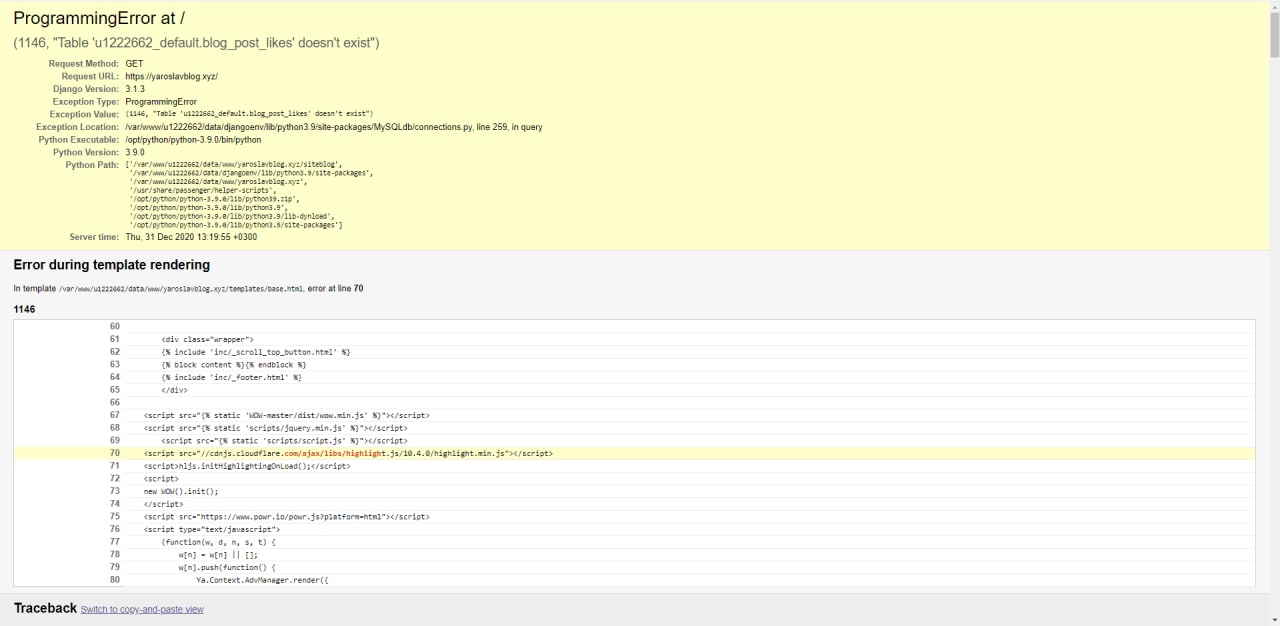The height and width of the screenshot is (626, 1280).
Task: Click the bold '1146' error code above the code box
Action: point(24,309)
